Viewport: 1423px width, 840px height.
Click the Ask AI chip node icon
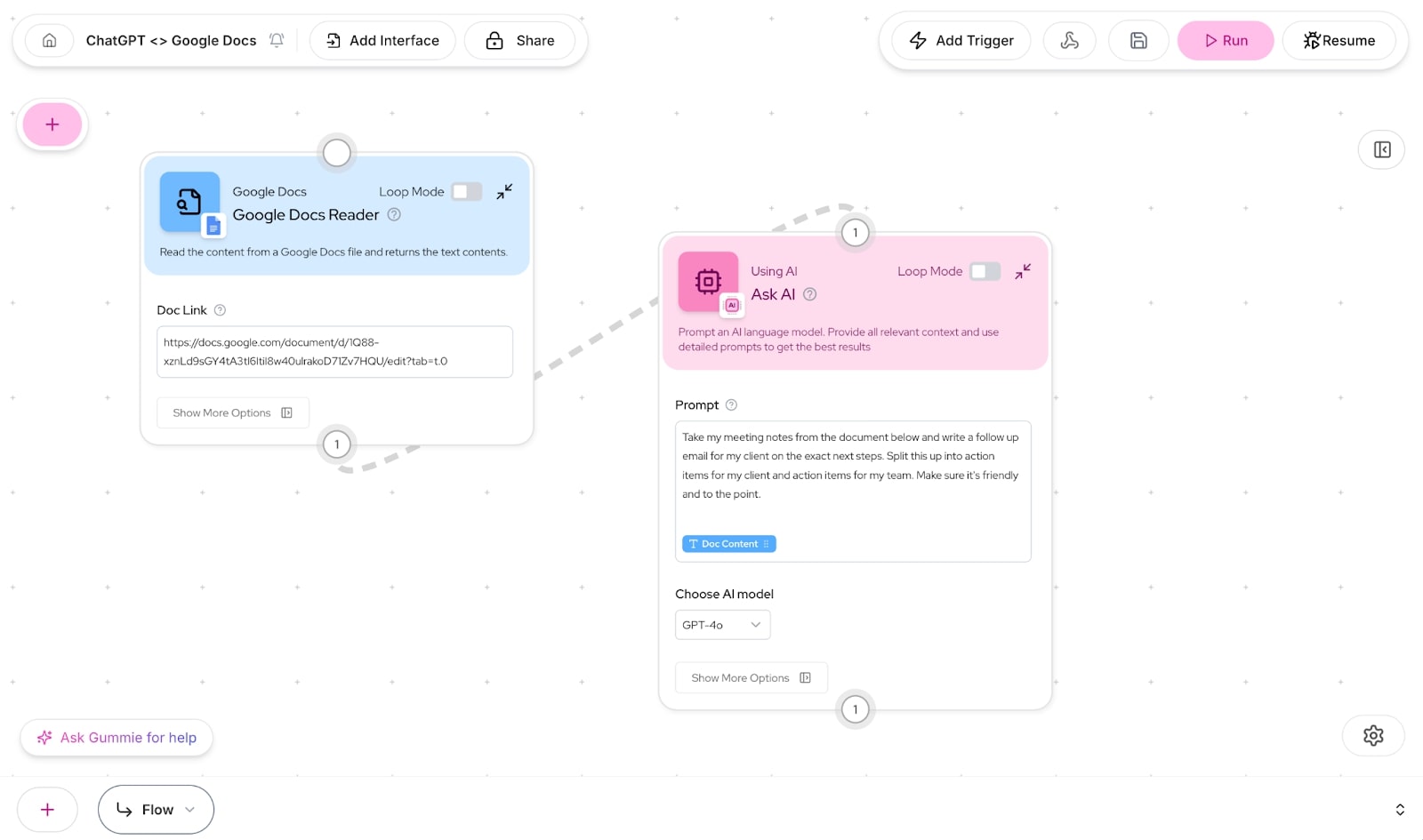pos(708,282)
